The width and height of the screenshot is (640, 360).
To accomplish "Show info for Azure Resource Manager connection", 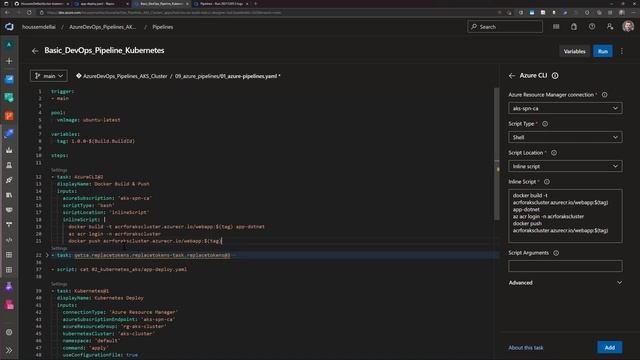I will click(x=604, y=95).
